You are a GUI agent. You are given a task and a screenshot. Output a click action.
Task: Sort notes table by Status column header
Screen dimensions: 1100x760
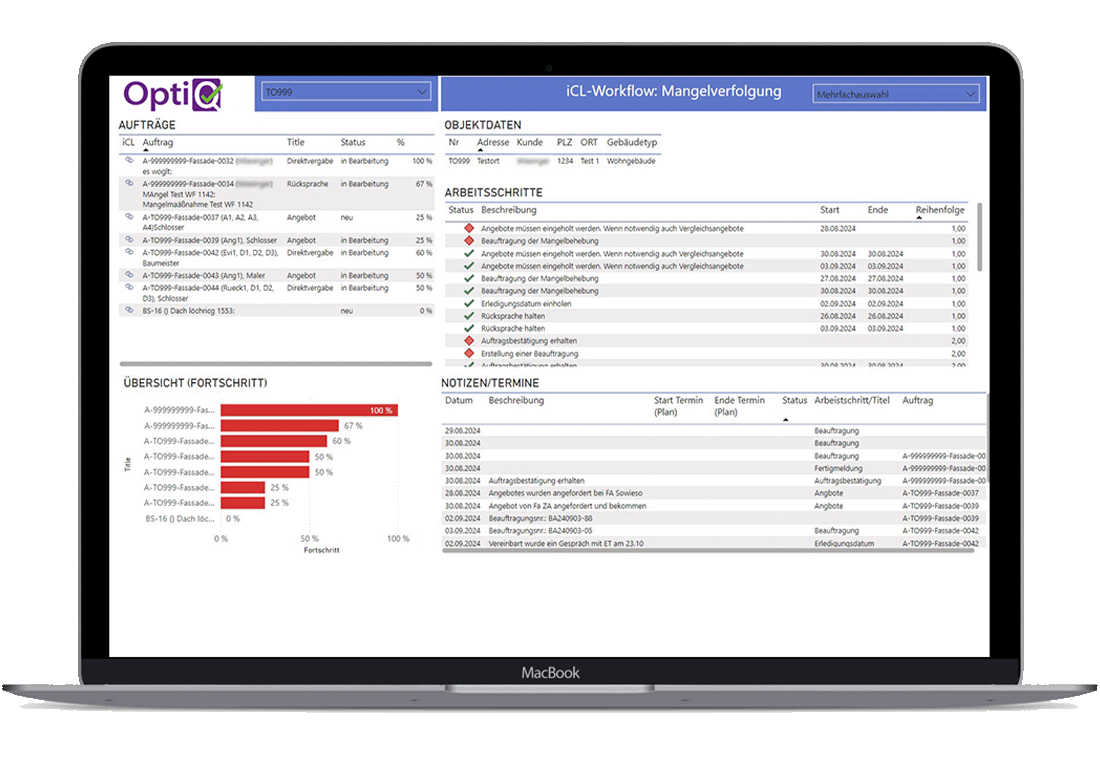[794, 401]
